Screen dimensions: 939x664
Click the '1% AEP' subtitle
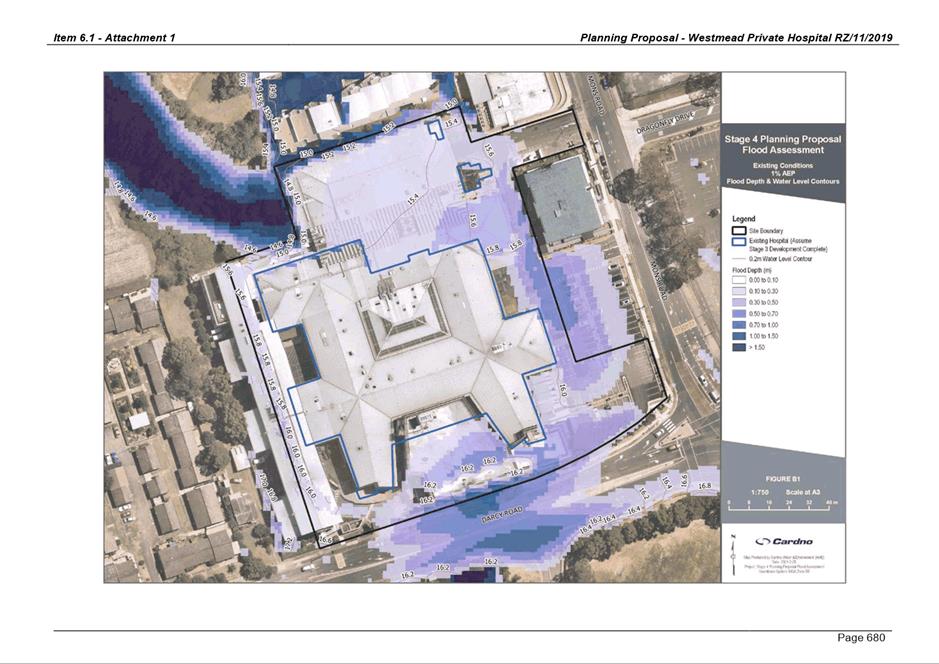click(783, 173)
